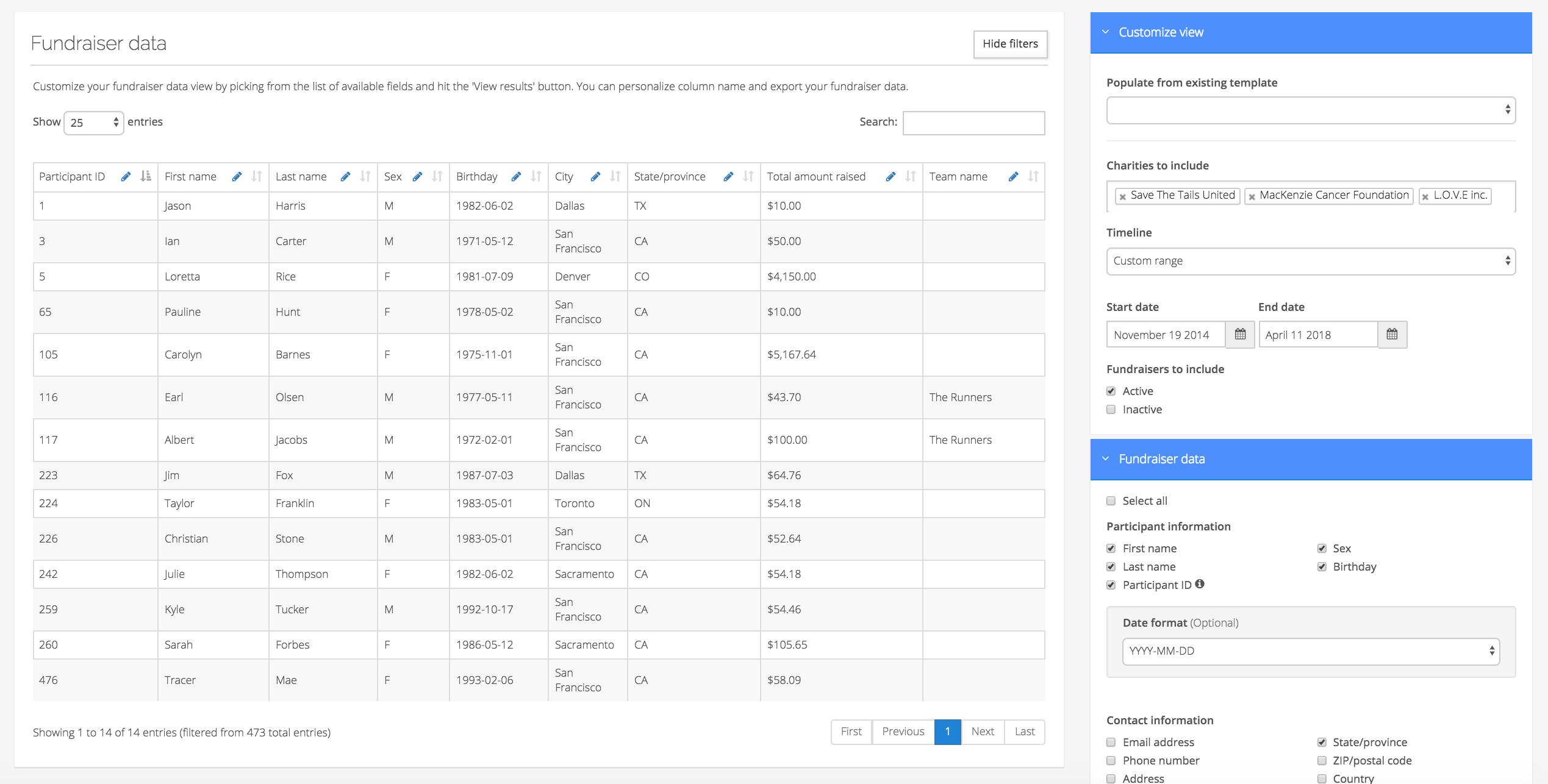Check the Inactive fundraisers checkbox

coord(1111,410)
